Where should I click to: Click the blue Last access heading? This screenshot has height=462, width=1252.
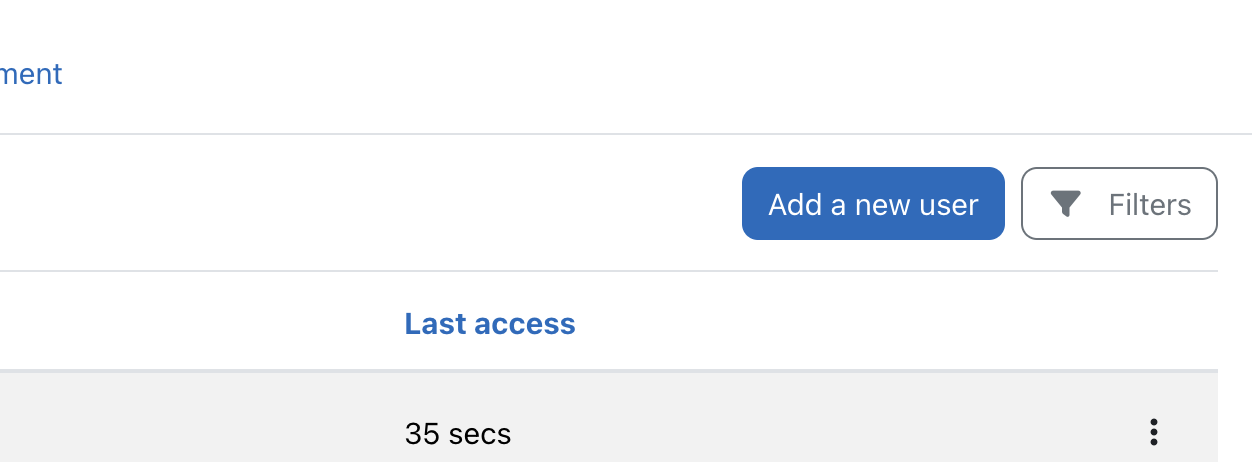coord(490,324)
